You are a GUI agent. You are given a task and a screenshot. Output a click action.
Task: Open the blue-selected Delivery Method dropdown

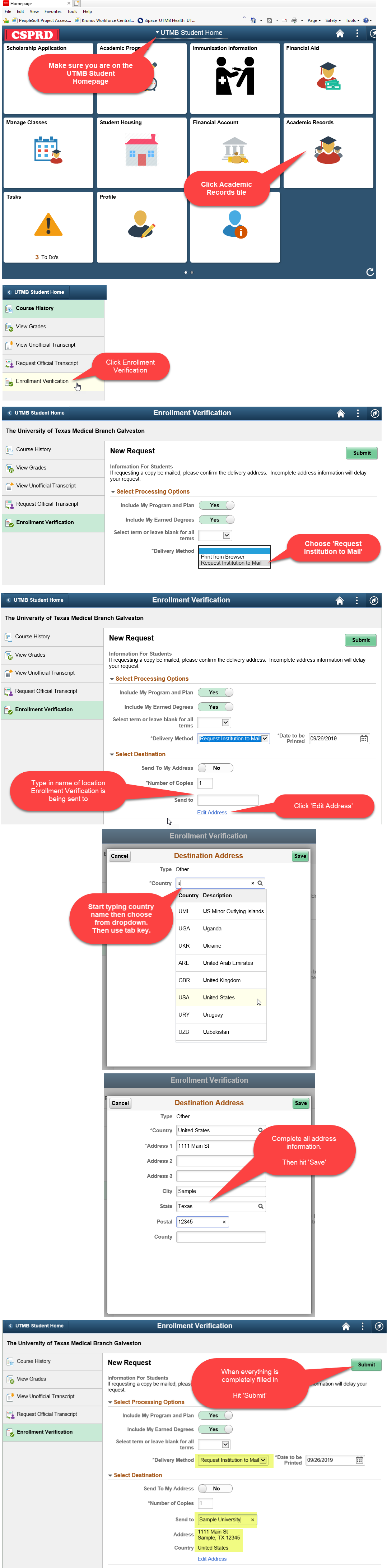(234, 738)
